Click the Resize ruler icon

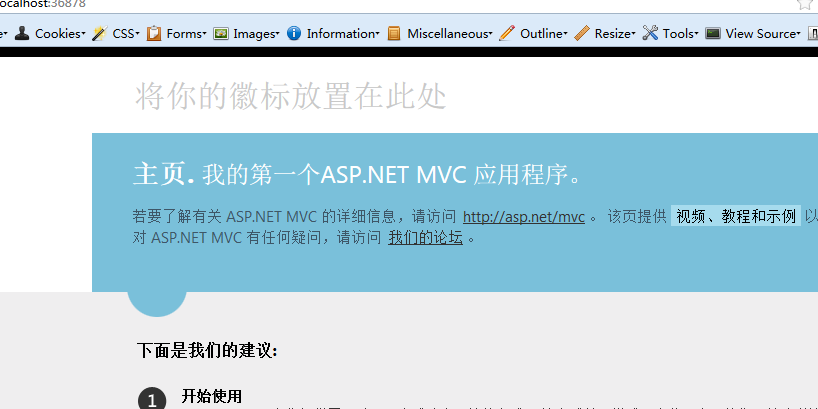582,33
